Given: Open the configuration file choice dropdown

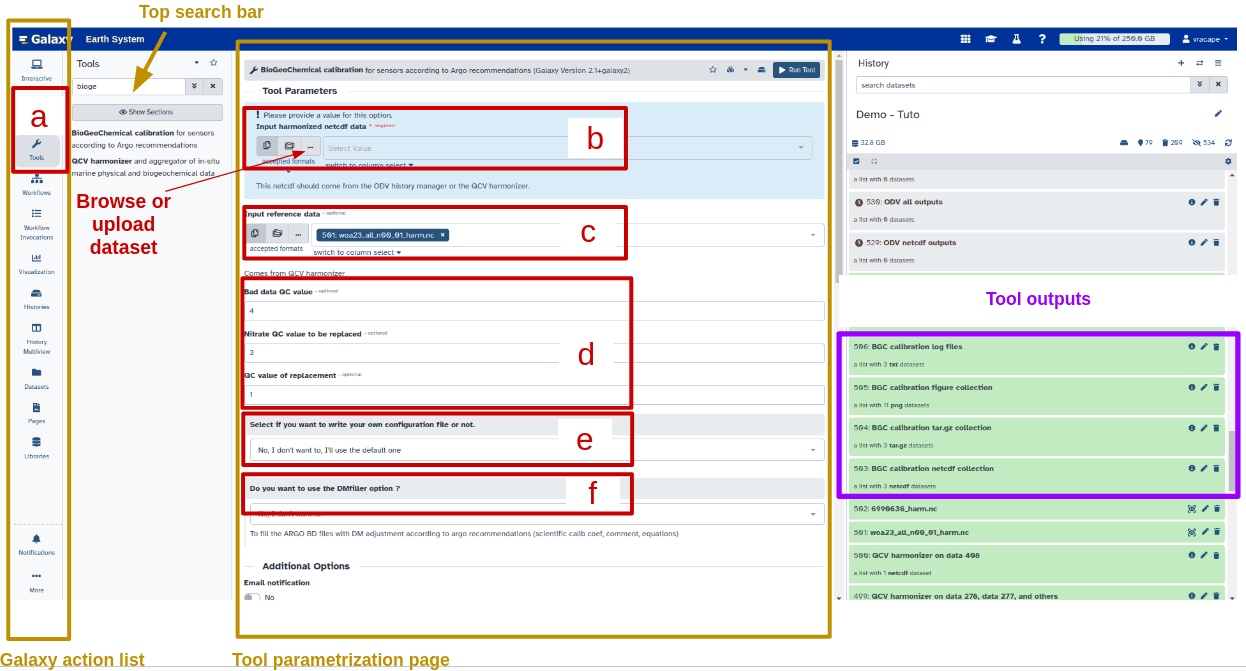Looking at the screenshot, I should point(536,450).
